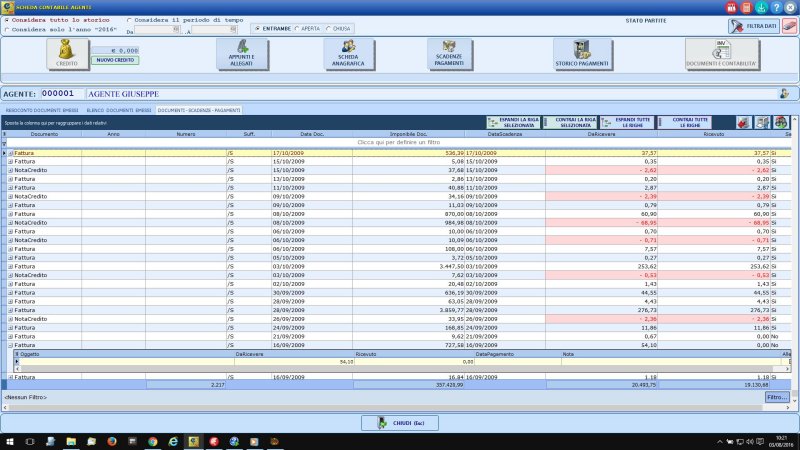The width and height of the screenshot is (800, 450).
Task: Click the horizontal scrollbar below the grid
Action: (x=396, y=408)
